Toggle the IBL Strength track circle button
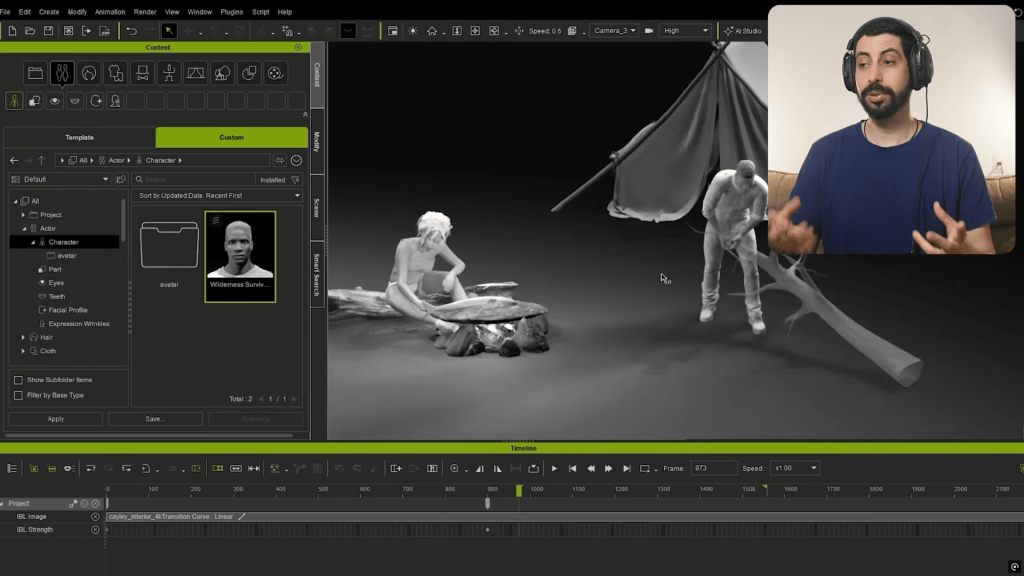 point(95,530)
